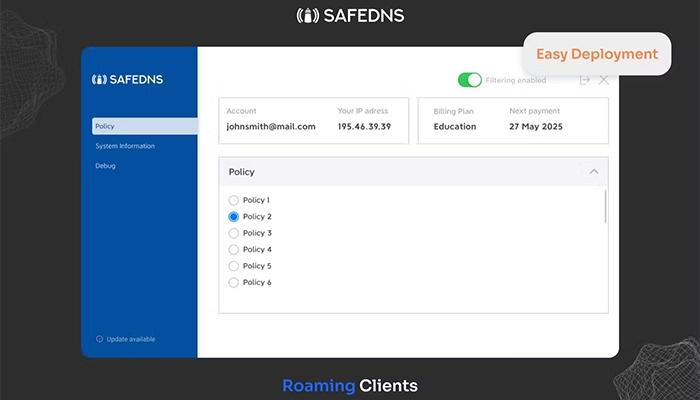
Task: Click the logout icon beside close
Action: [x=584, y=80]
